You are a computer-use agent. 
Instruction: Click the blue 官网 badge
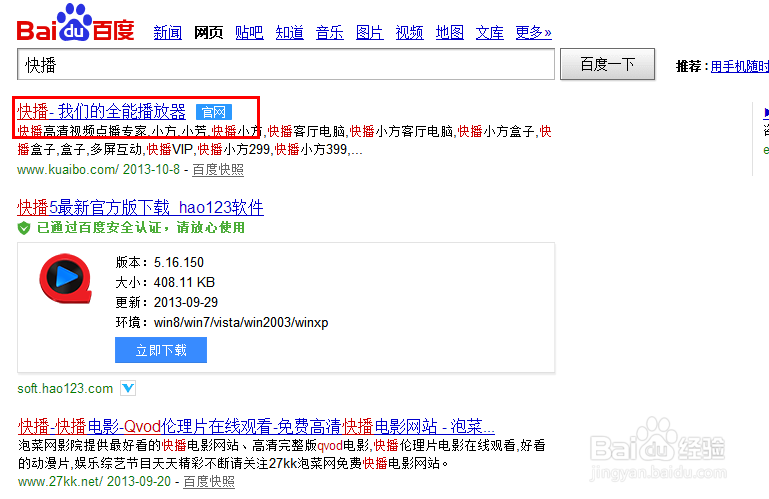(214, 112)
